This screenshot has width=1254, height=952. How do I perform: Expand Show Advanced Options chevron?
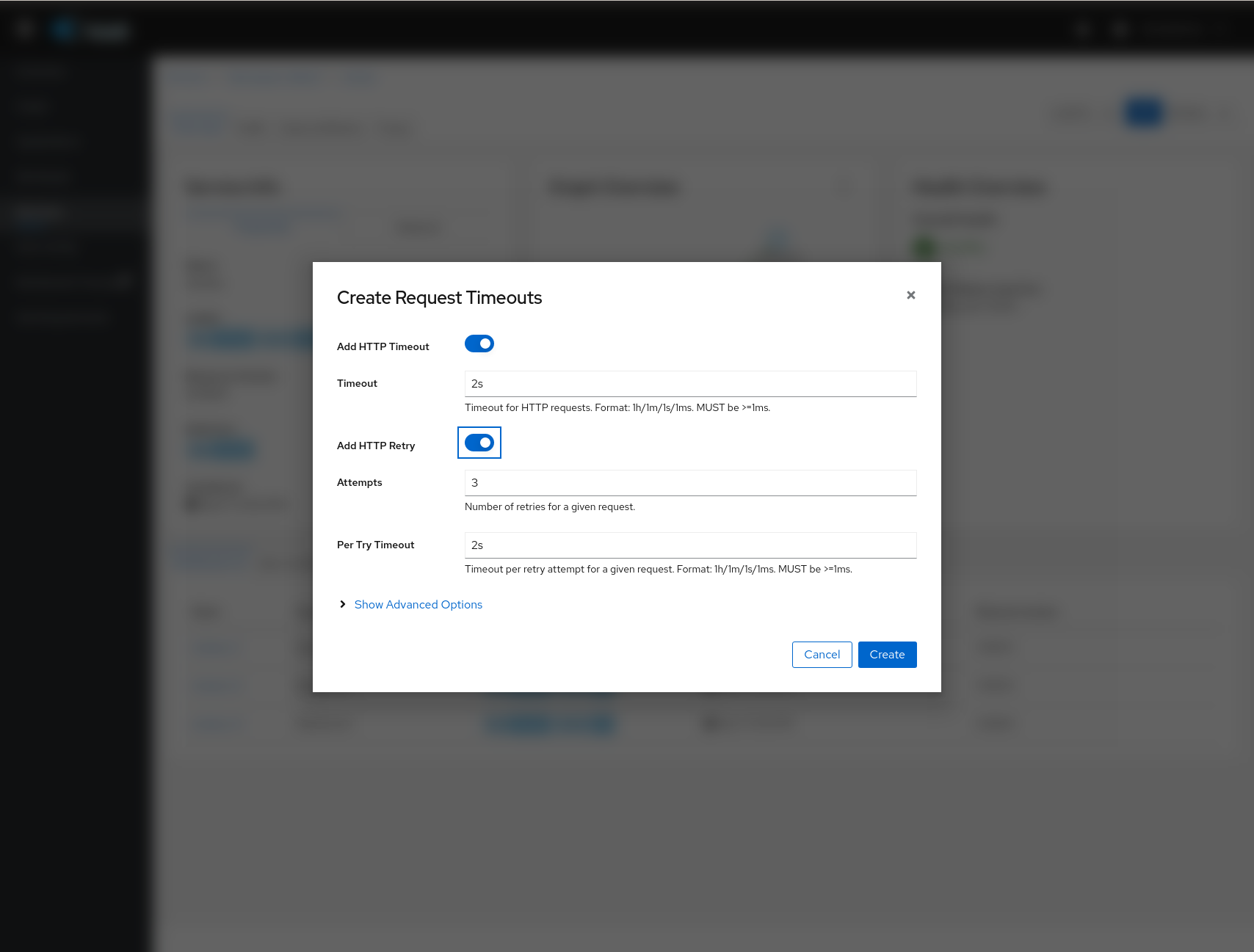342,604
